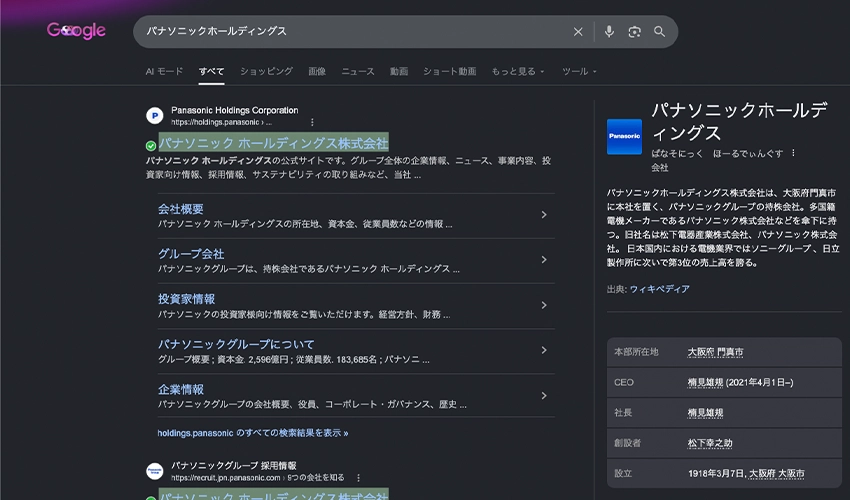The width and height of the screenshot is (850, 500).
Task: Switch to the AI モード tab
Action: click(164, 72)
